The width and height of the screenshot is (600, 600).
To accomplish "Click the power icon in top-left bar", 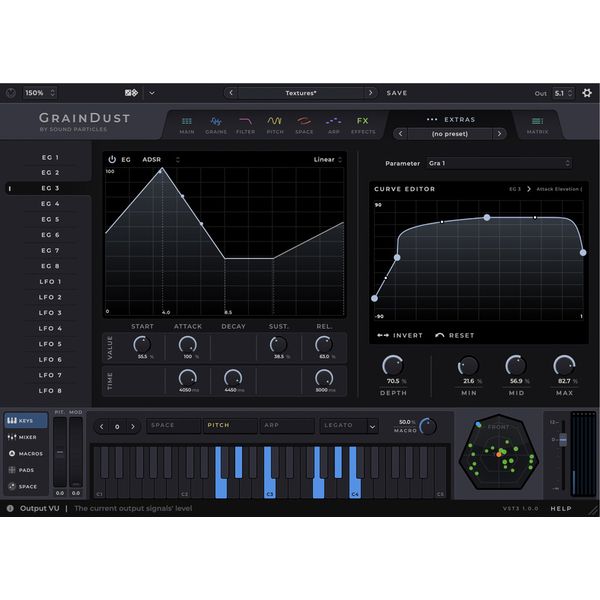I will click(11, 93).
